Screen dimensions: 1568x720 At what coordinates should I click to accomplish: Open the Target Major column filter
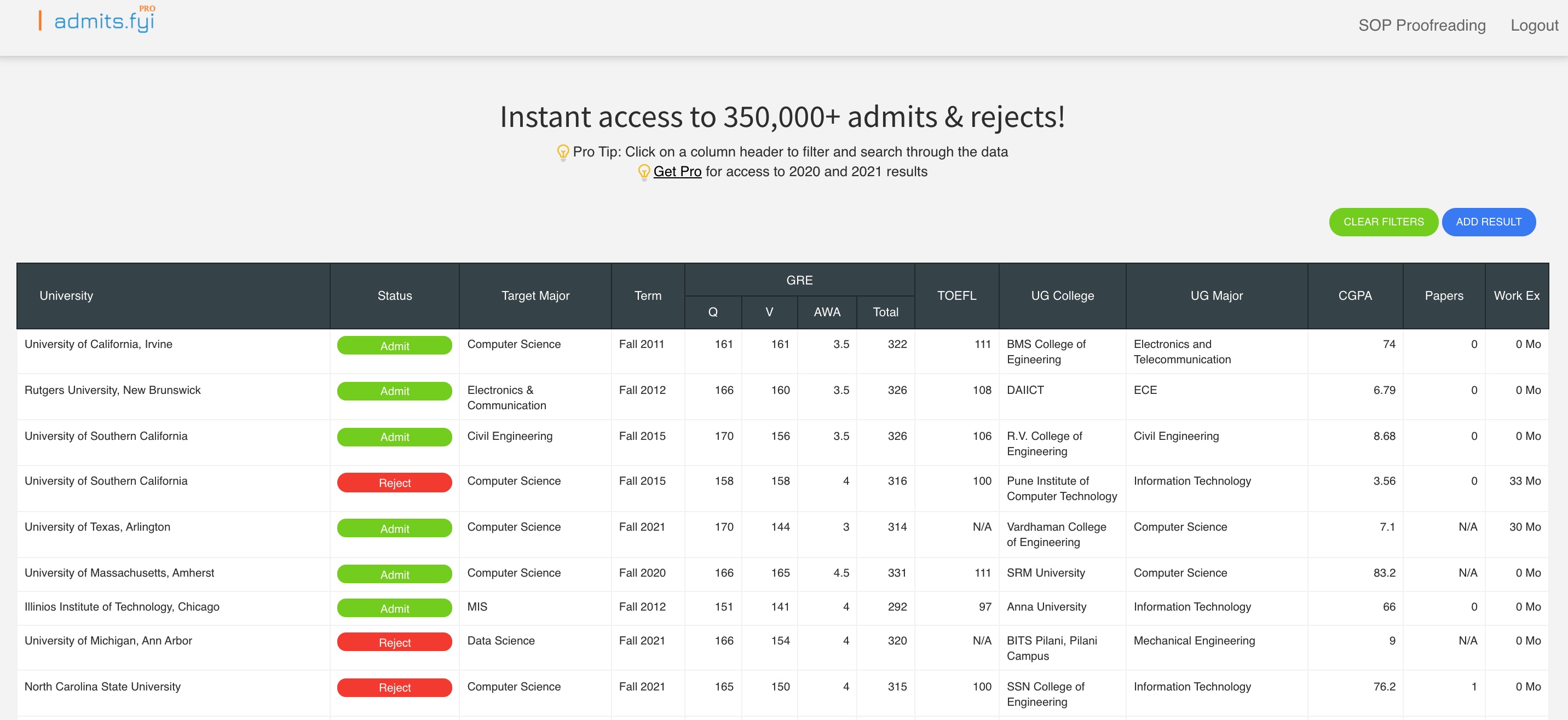(x=535, y=295)
